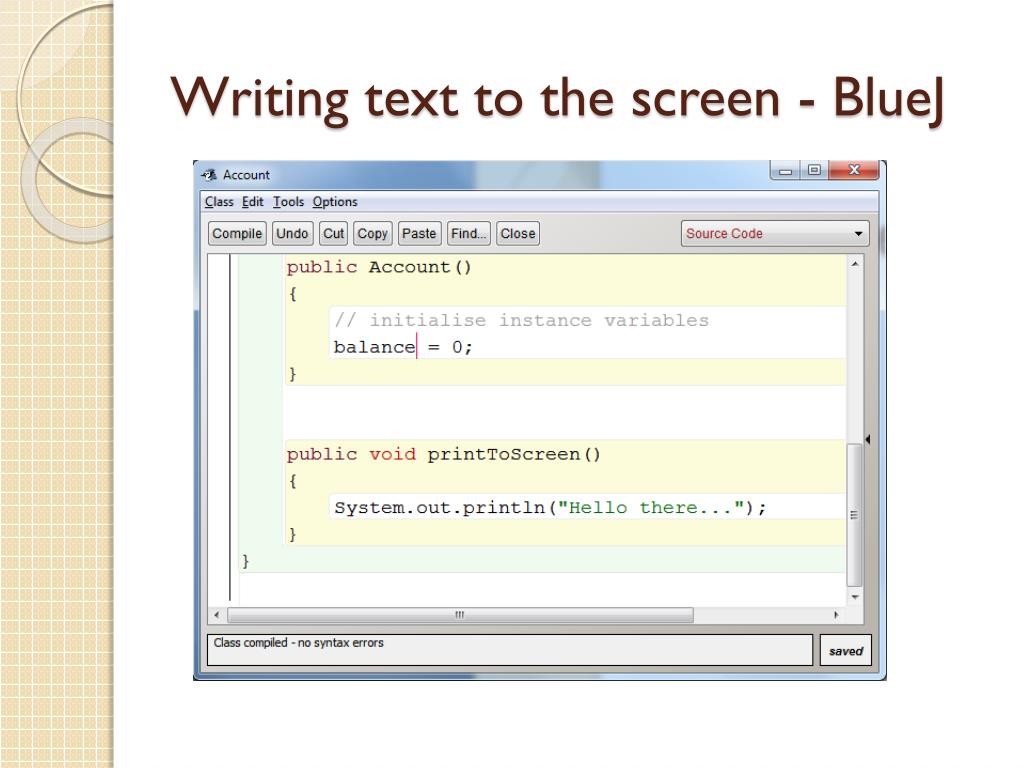This screenshot has width=1024, height=768.
Task: Click vertical scrollbar up arrow
Action: tap(854, 264)
